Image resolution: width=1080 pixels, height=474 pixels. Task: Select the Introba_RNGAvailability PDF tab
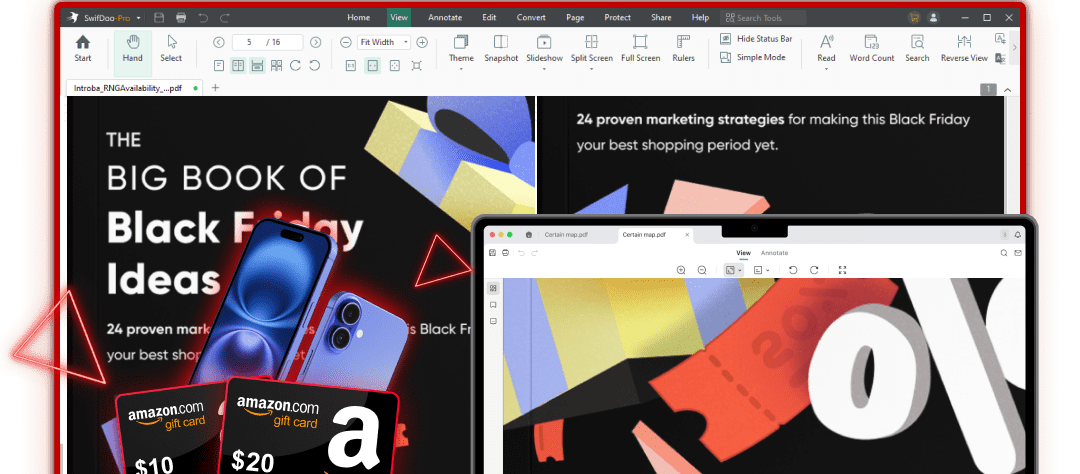134,87
